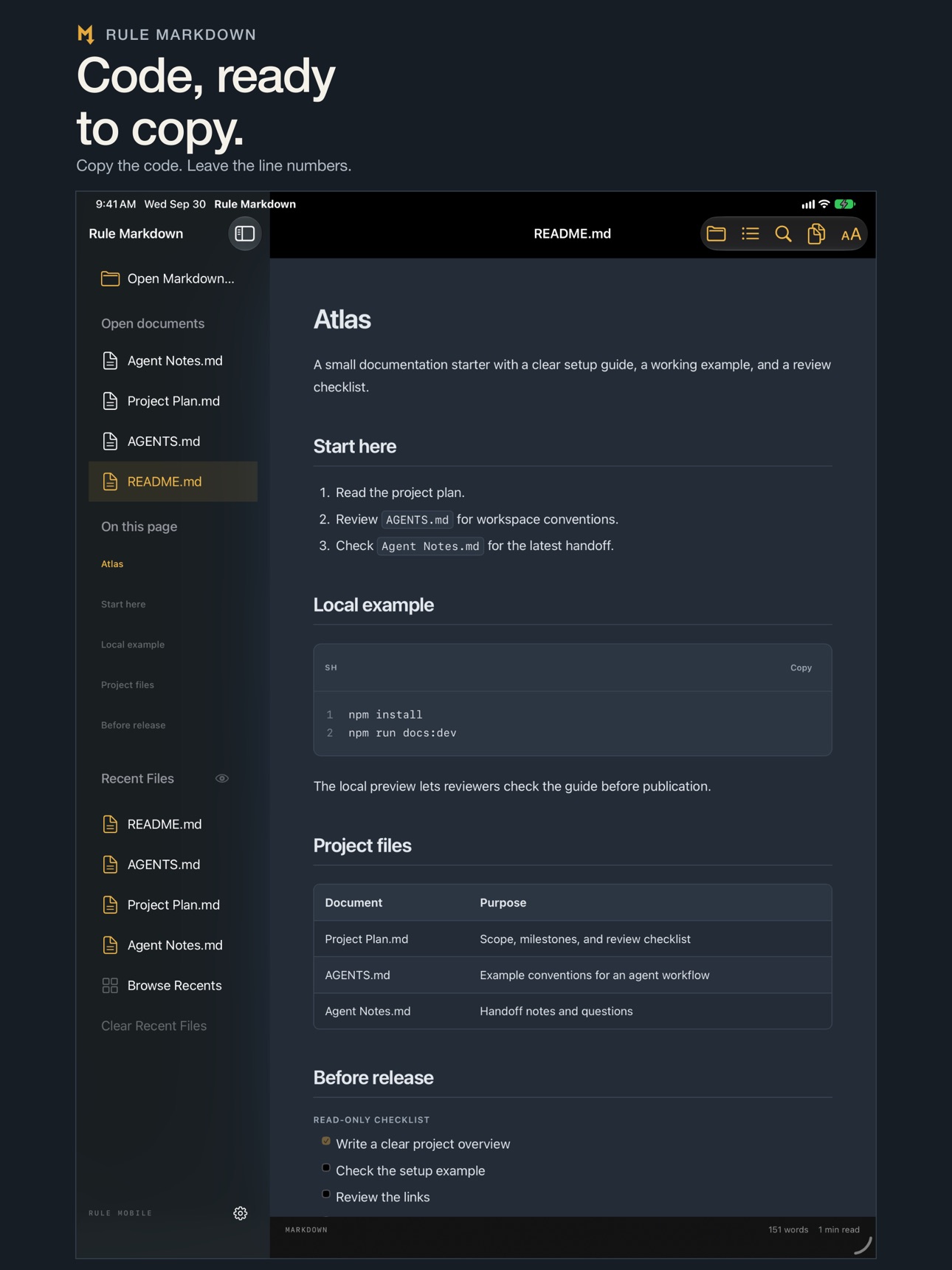Click the 'Document' table header

[x=353, y=903]
